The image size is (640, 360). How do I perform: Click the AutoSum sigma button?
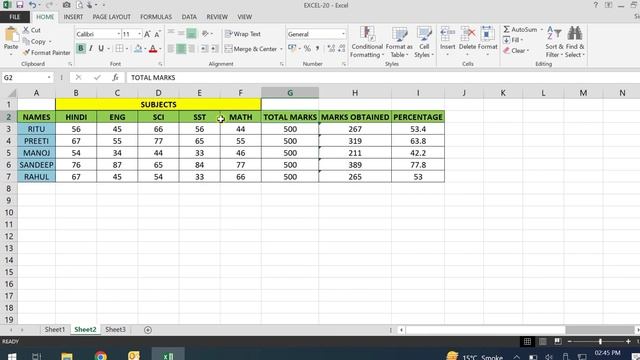[x=520, y=29]
